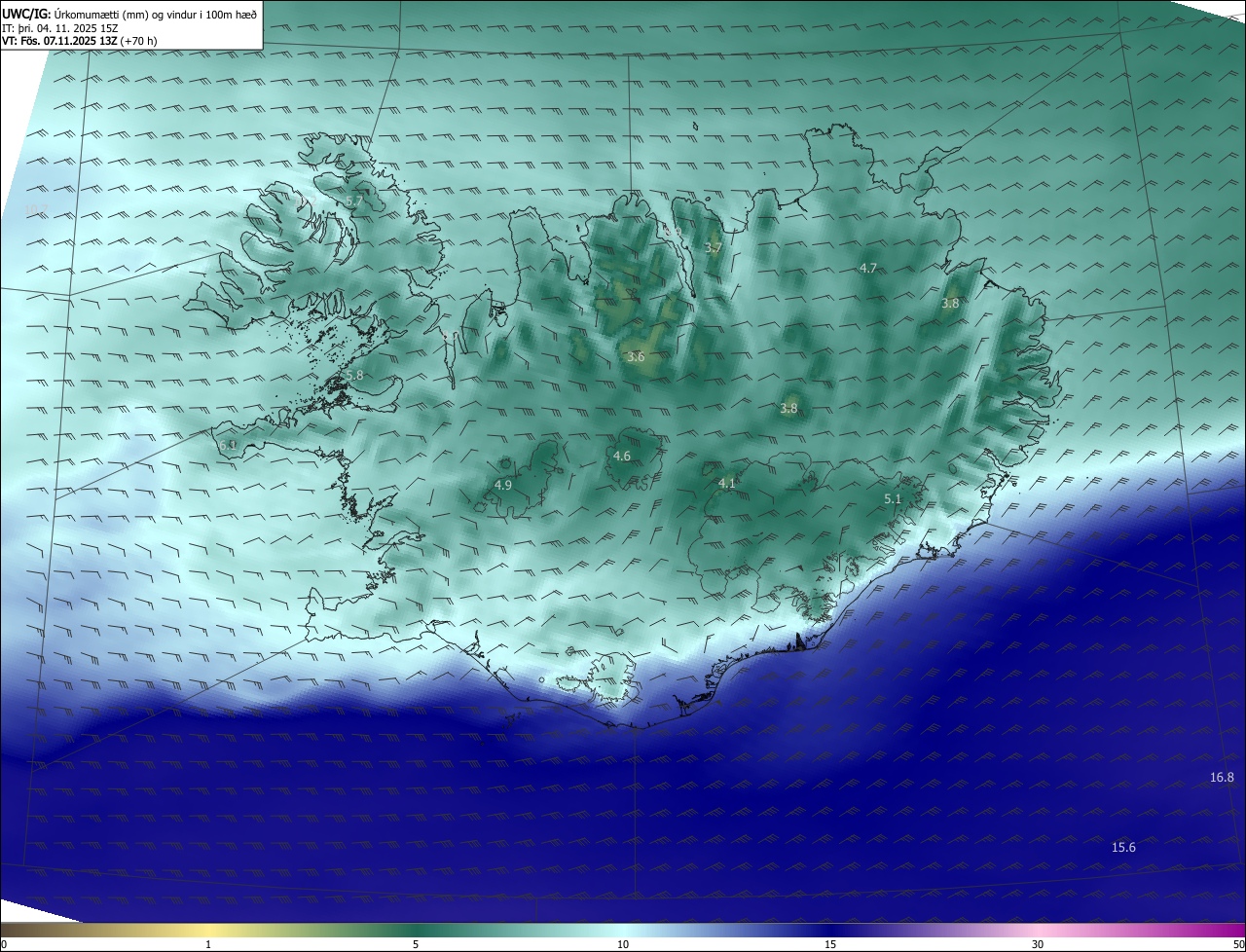Screen dimensions: 1246x952
Task: Click the valid time 'VT: Fös. 07.11.2025 13Z (+70 h)'
Action: (x=79, y=41)
